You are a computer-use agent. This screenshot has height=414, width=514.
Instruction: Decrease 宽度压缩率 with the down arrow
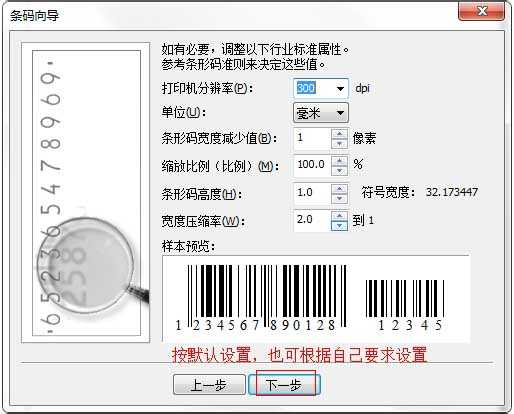pos(339,226)
